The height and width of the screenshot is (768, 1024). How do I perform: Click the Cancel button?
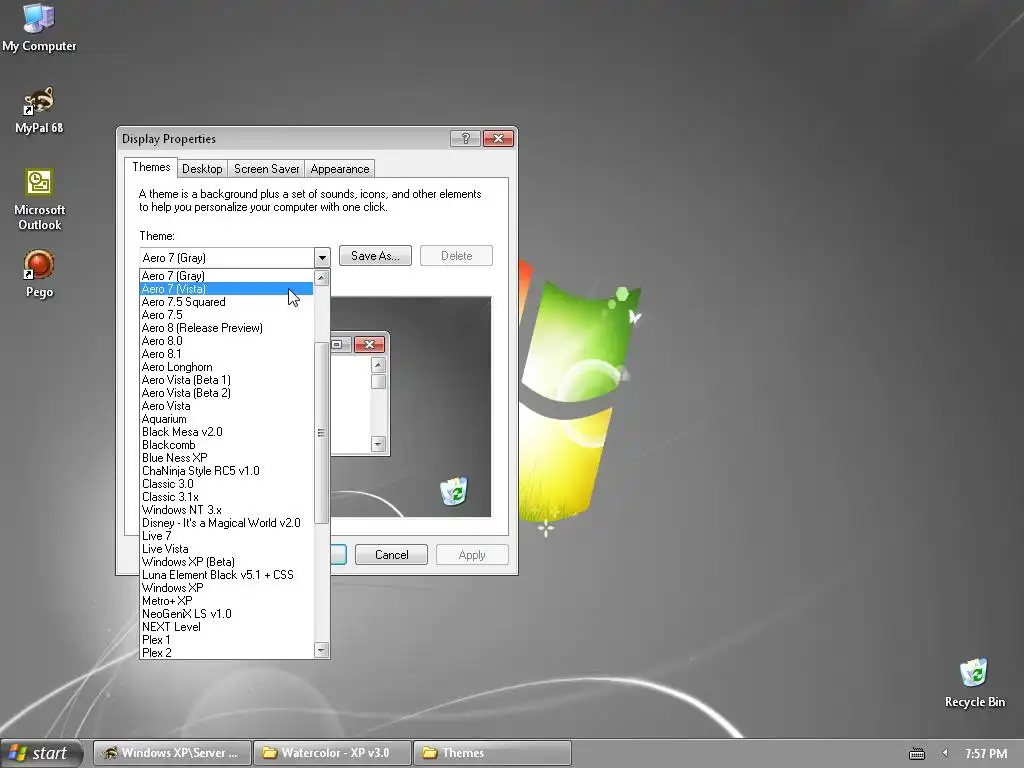point(391,554)
